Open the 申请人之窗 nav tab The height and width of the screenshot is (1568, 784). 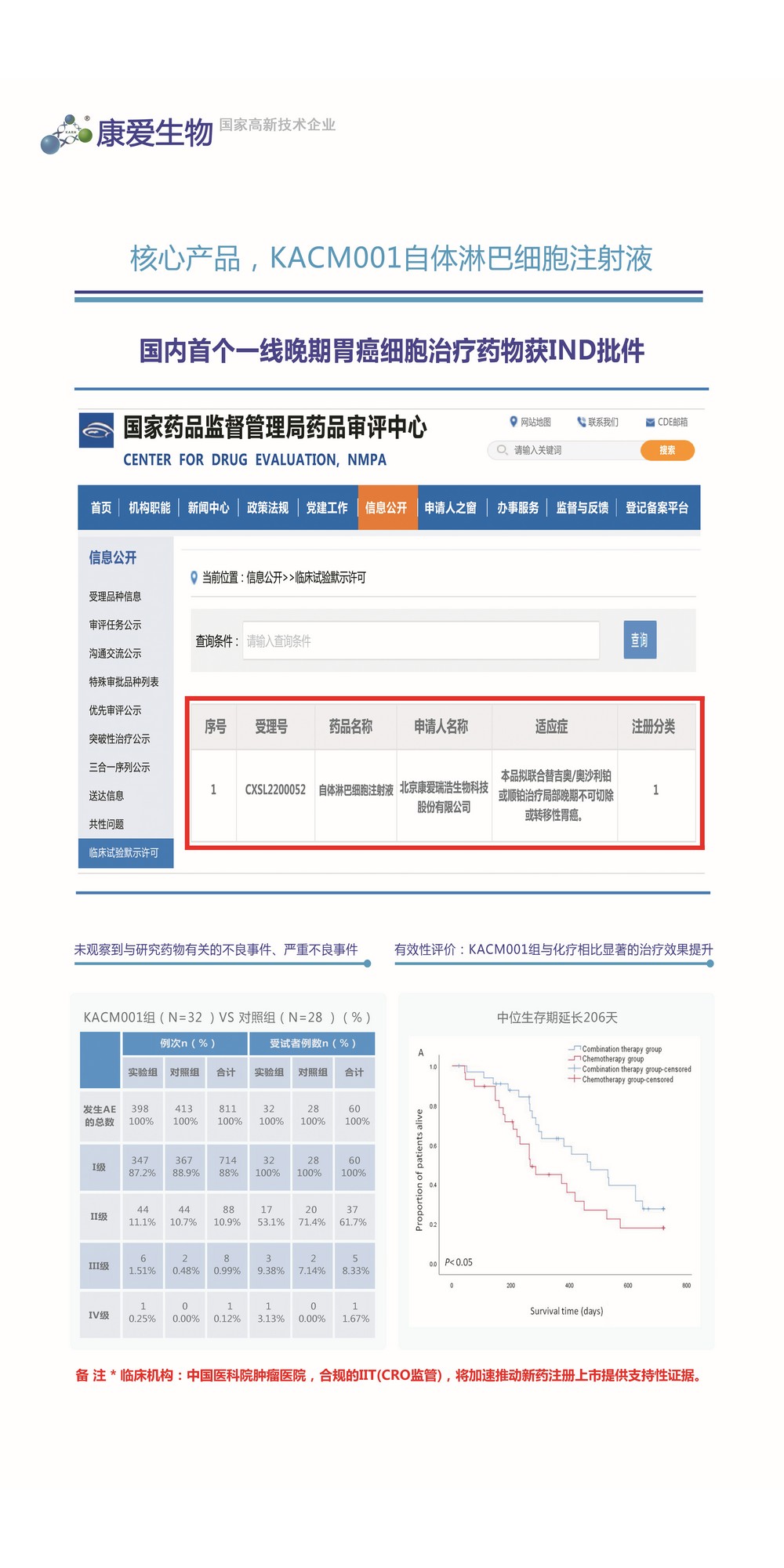[450, 507]
